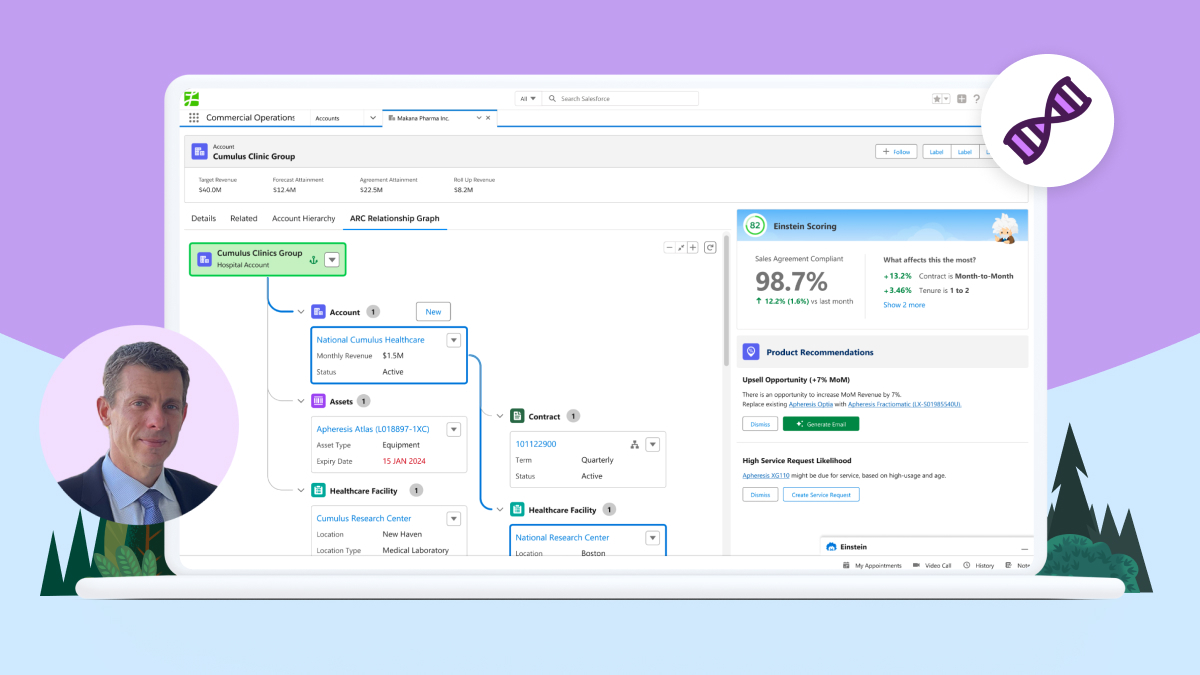Screen dimensions: 1200x675
Task: Collapse the Contract group chevron
Action: 499,416
